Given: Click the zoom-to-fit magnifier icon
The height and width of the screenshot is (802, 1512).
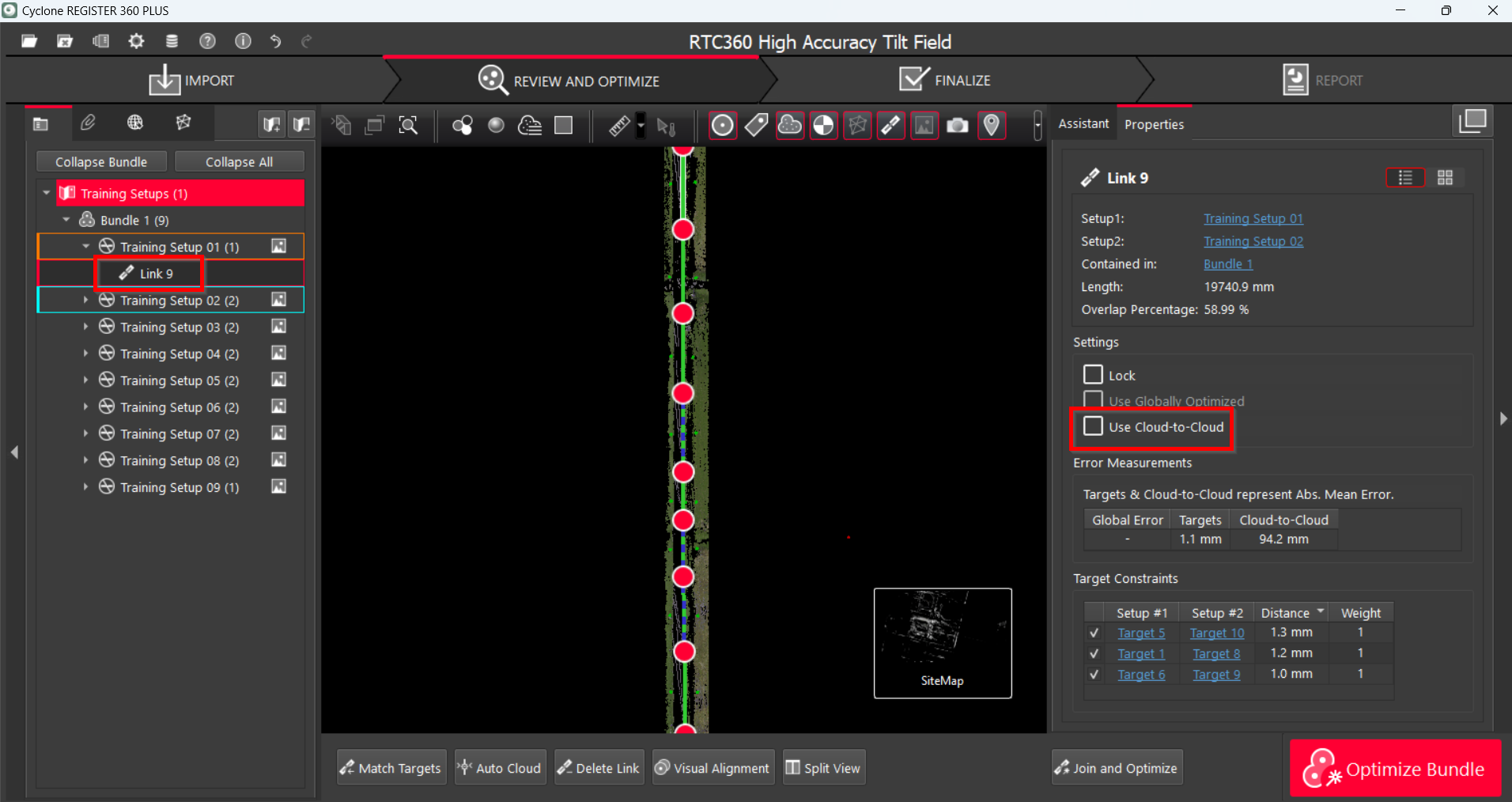Looking at the screenshot, I should click(408, 126).
